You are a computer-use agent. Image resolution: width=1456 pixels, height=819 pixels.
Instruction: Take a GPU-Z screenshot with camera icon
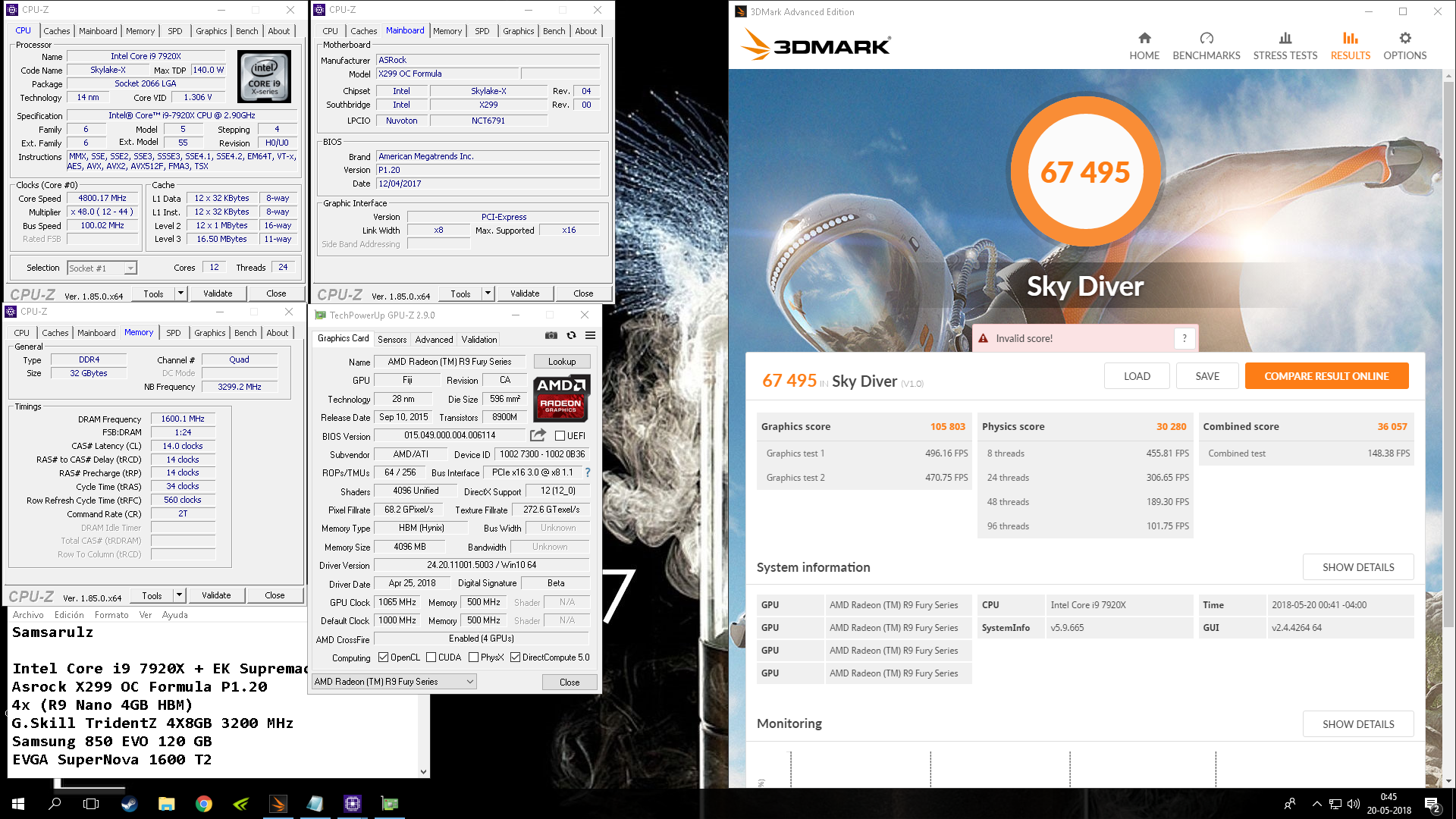coord(551,335)
